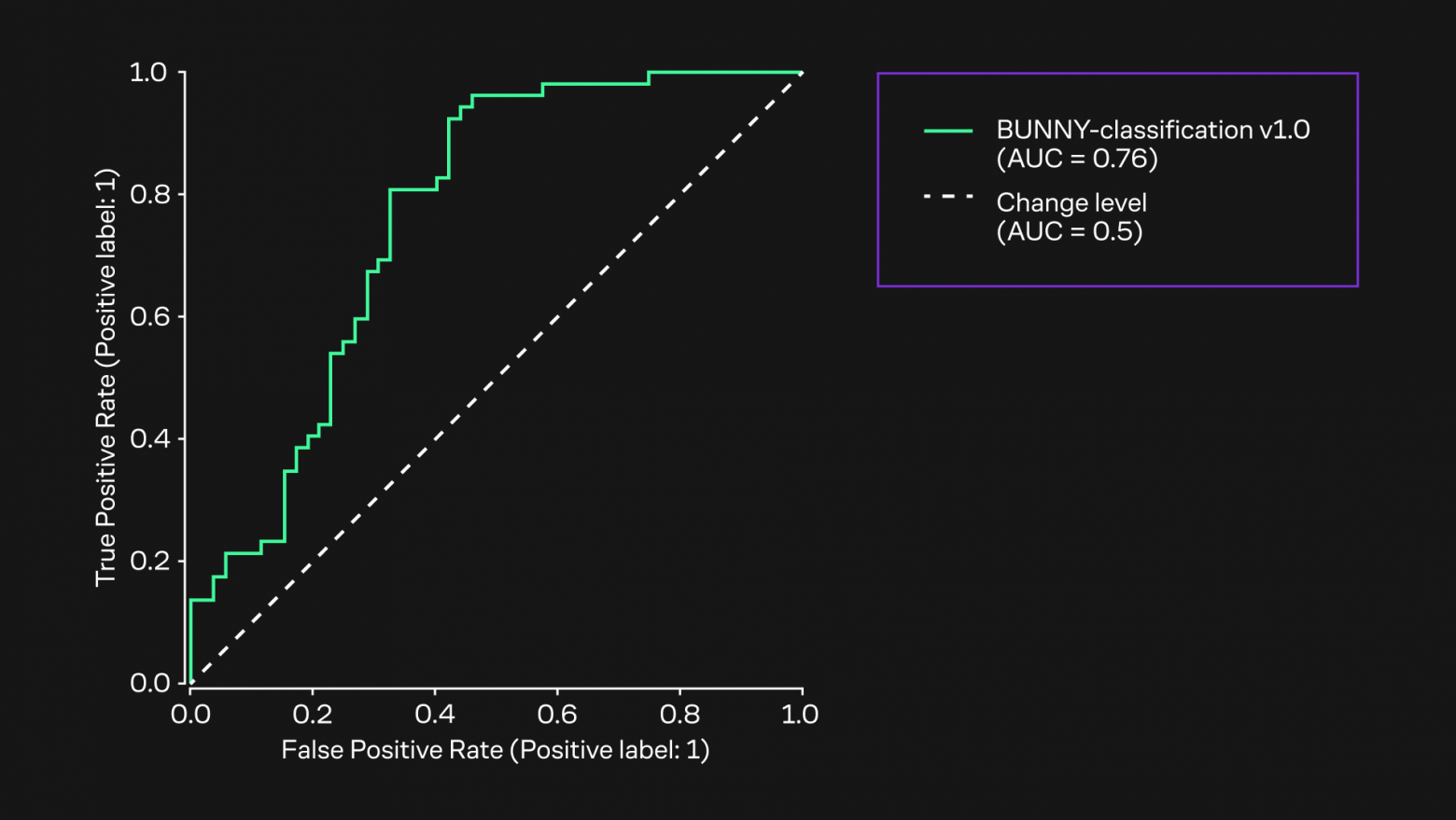
Task: Select the "Change level" legend label
Action: (x=1071, y=202)
